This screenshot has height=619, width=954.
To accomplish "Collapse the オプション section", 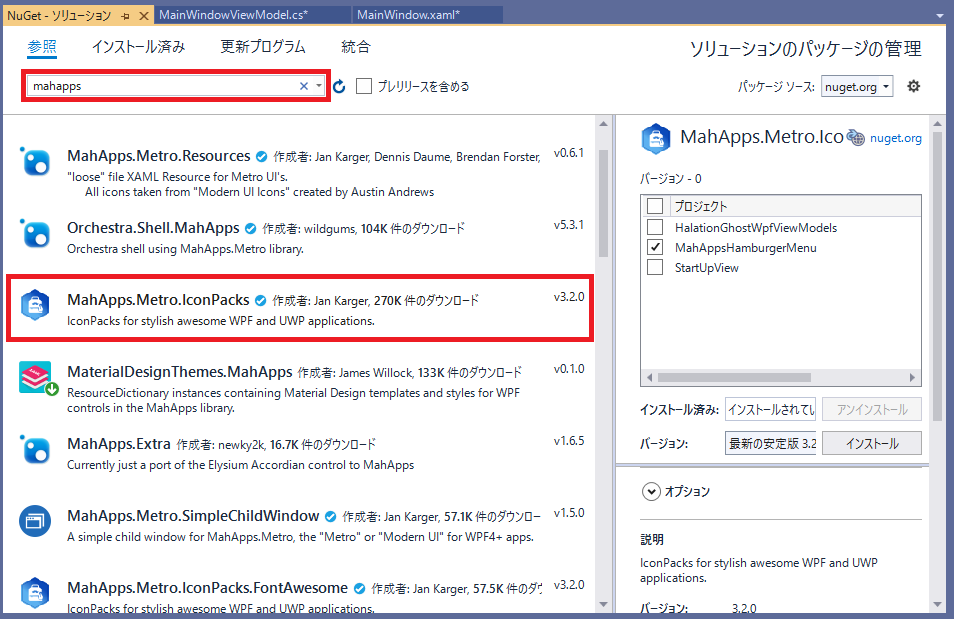I will tap(651, 492).
